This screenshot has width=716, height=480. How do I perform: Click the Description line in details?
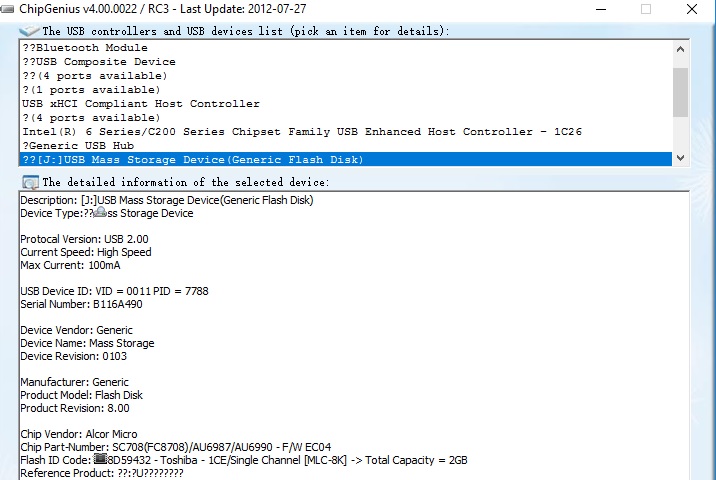[x=167, y=200]
